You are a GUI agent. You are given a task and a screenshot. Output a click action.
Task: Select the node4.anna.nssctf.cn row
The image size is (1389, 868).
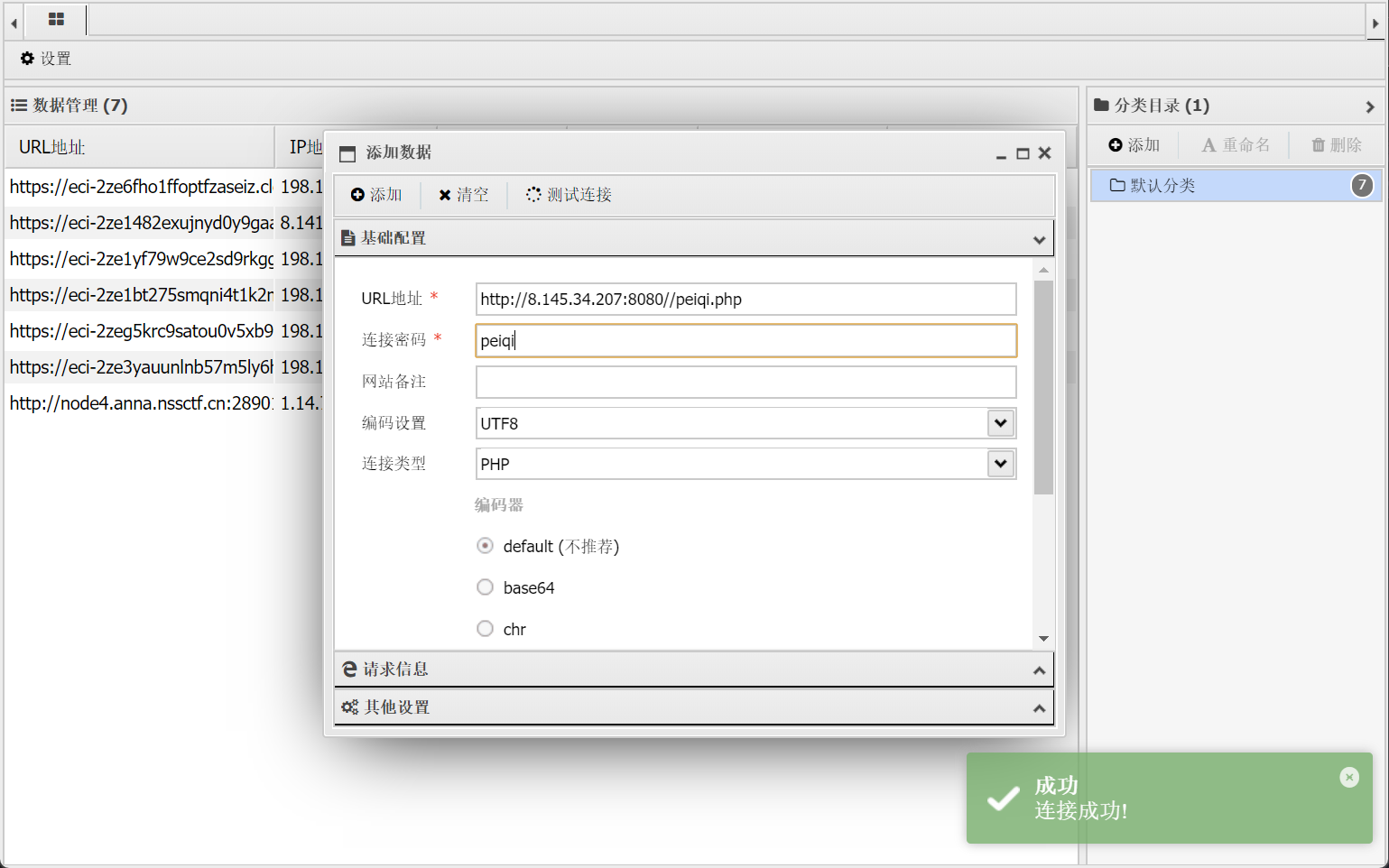click(140, 403)
